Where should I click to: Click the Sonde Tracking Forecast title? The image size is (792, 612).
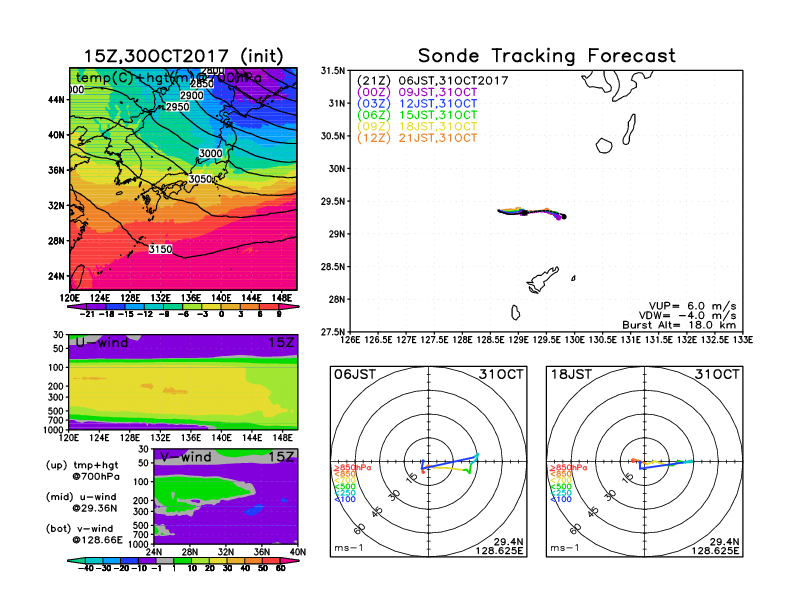click(546, 56)
